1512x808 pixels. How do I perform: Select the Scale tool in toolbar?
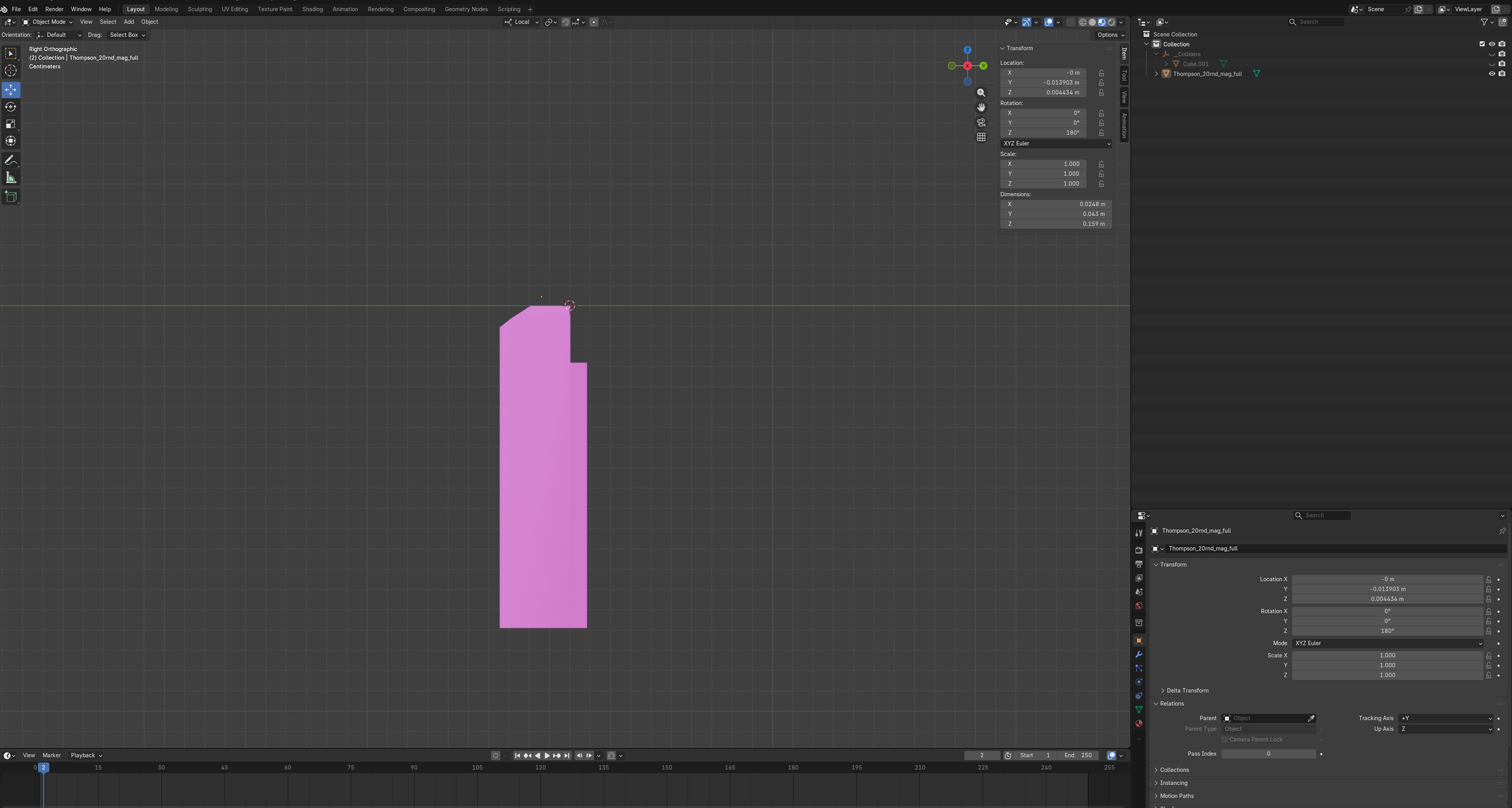coord(10,124)
